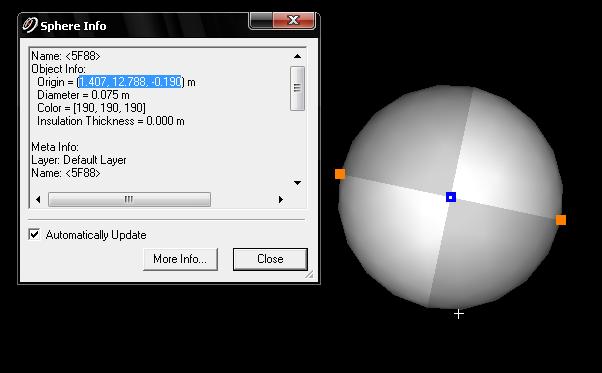
Task: Click the Close button
Action: click(x=270, y=259)
